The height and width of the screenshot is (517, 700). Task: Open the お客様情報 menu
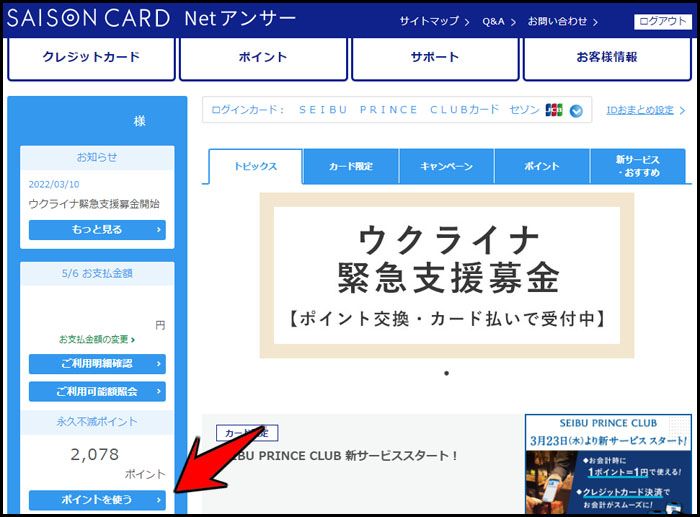click(607, 58)
